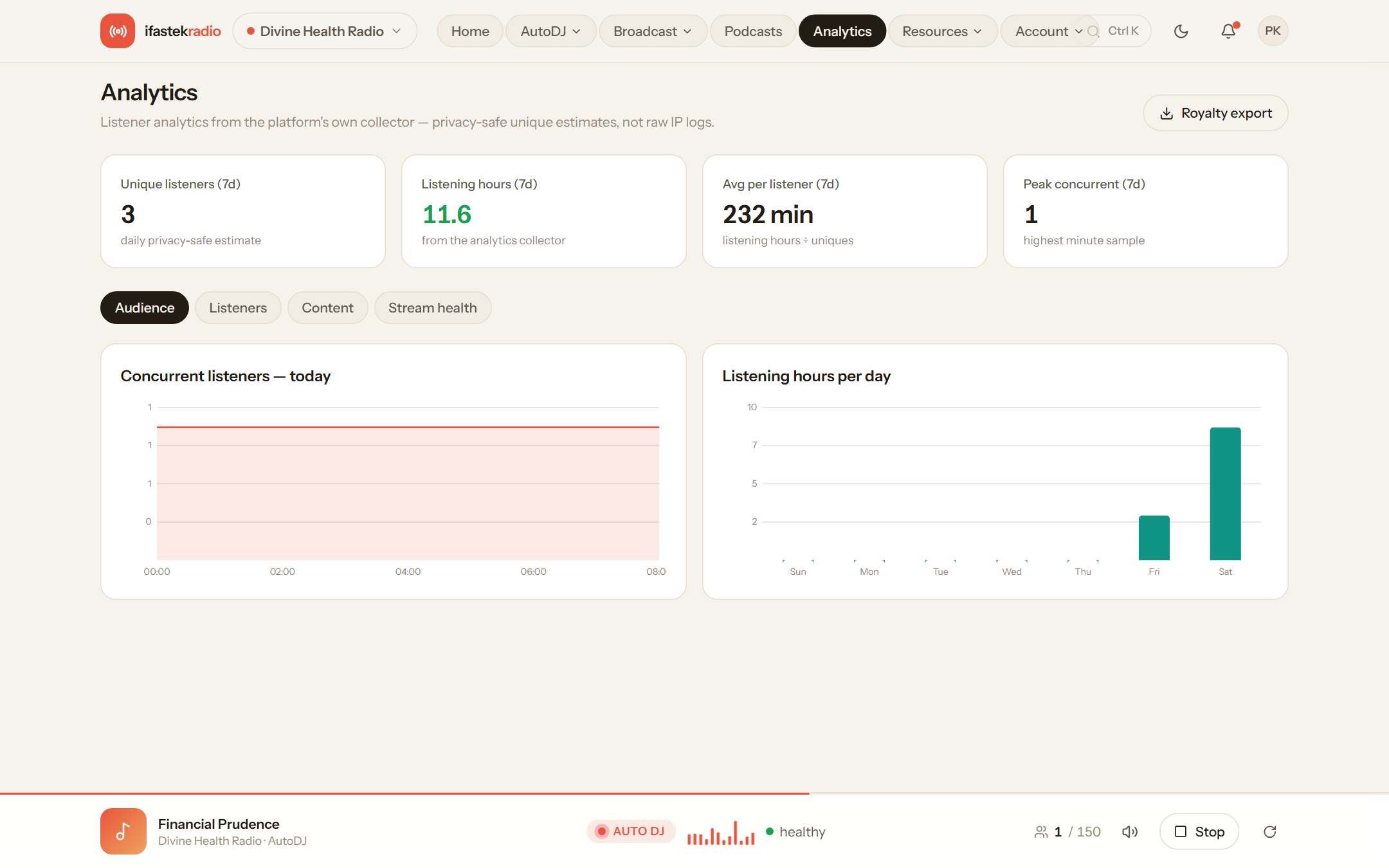Viewport: 1389px width, 868px height.
Task: Click the Royalty export button
Action: click(1215, 113)
